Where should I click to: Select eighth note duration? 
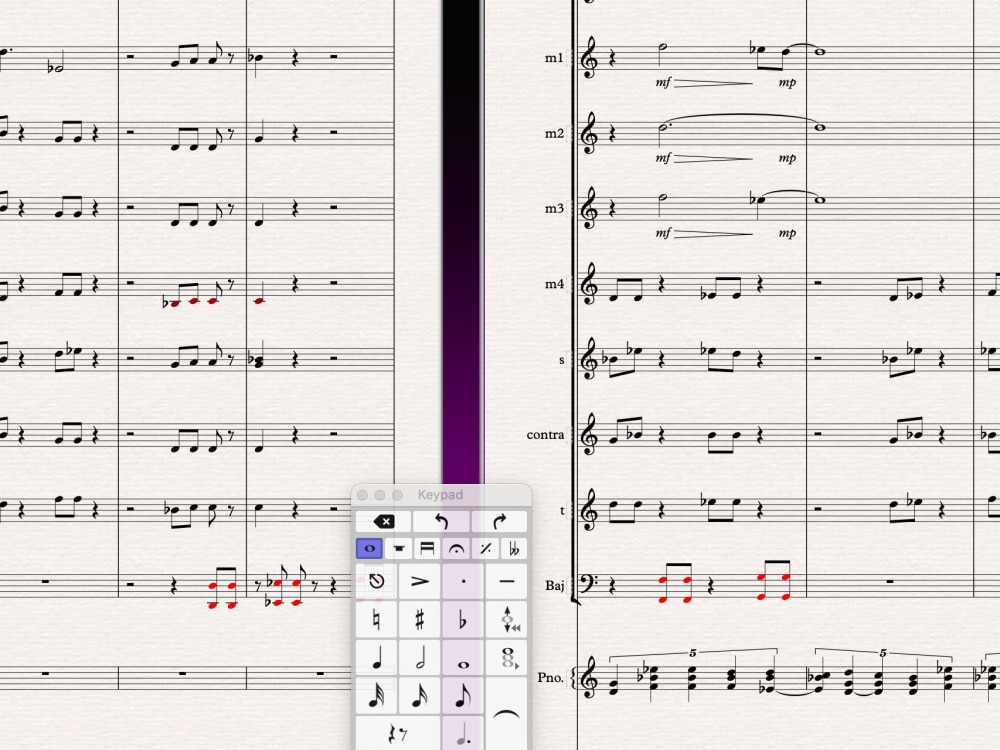tap(463, 696)
